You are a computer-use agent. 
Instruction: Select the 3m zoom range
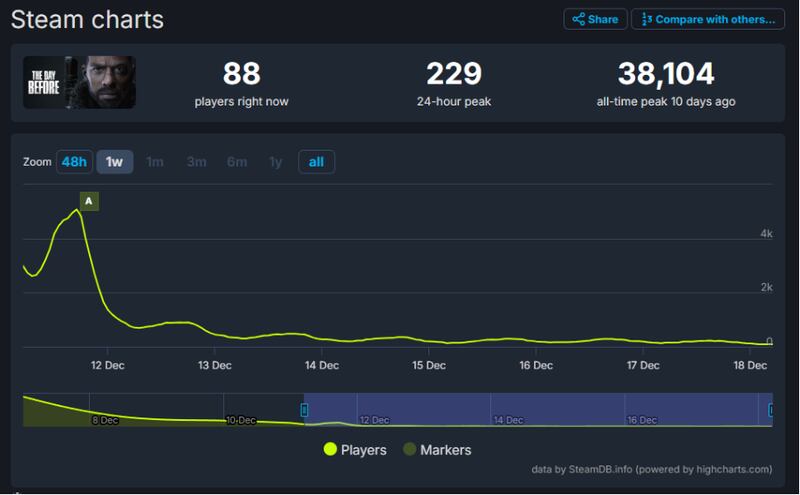196,162
